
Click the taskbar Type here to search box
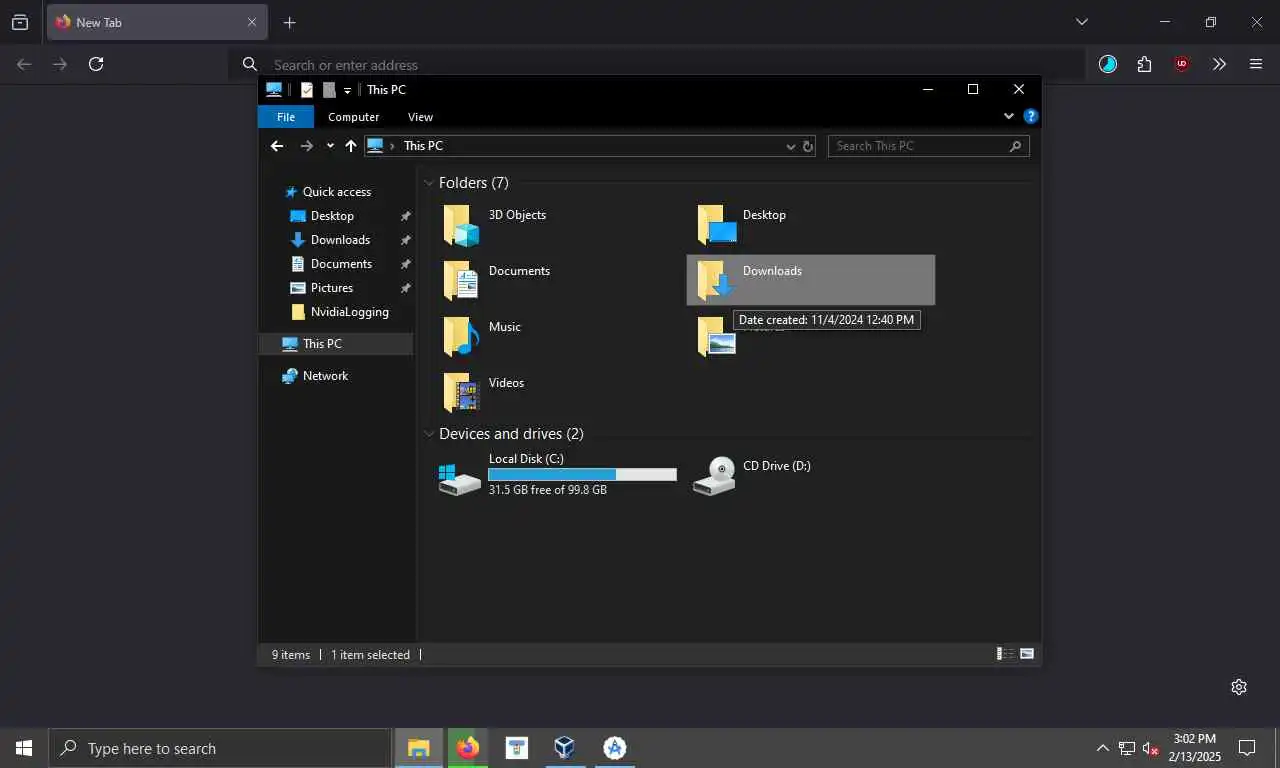point(220,748)
